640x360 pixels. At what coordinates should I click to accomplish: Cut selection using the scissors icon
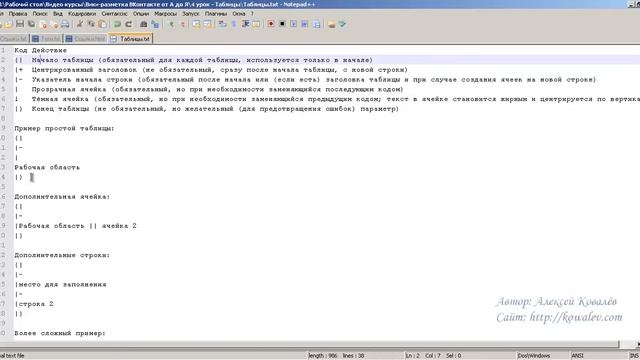80,24
